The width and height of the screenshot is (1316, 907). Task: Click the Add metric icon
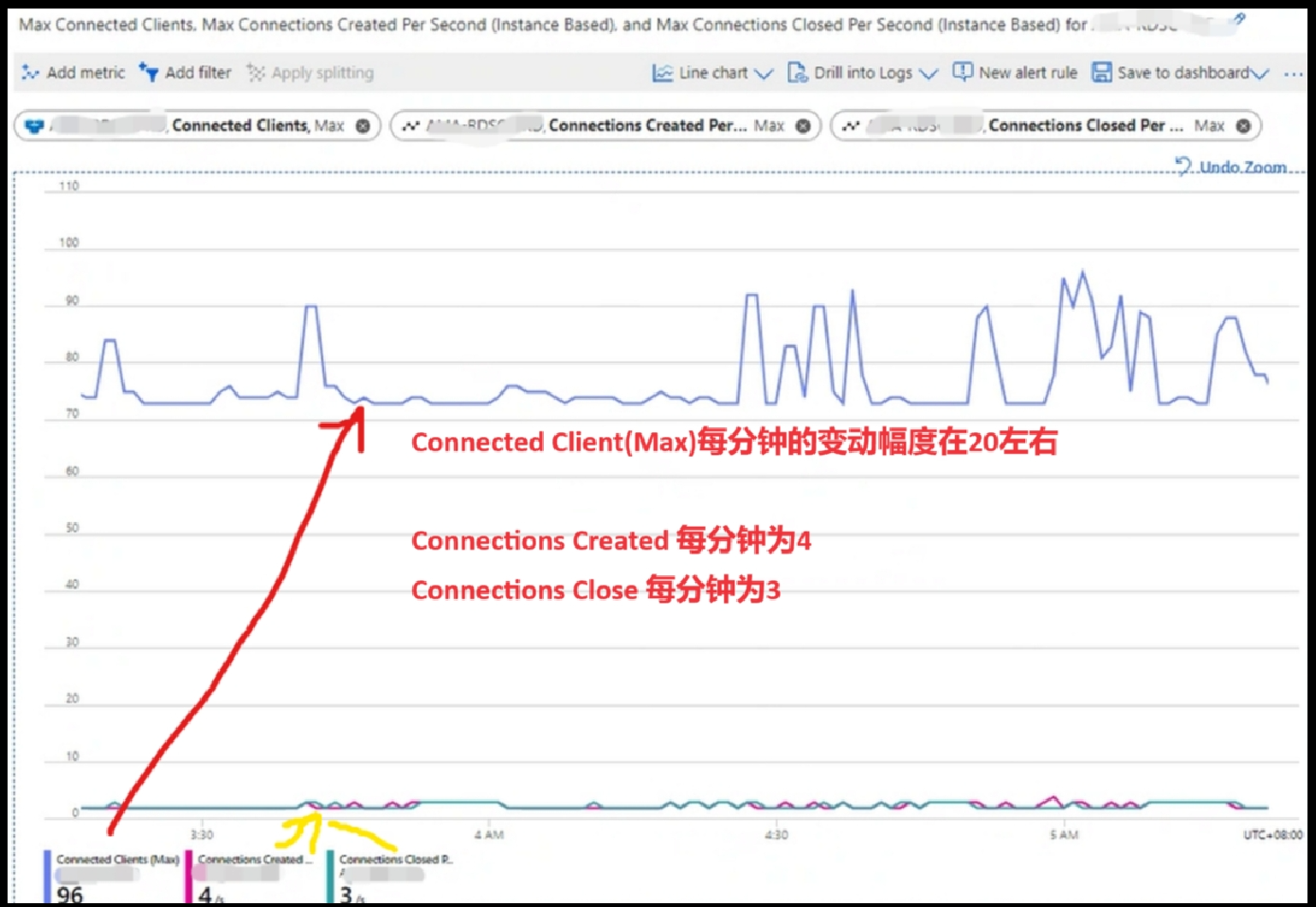click(30, 72)
